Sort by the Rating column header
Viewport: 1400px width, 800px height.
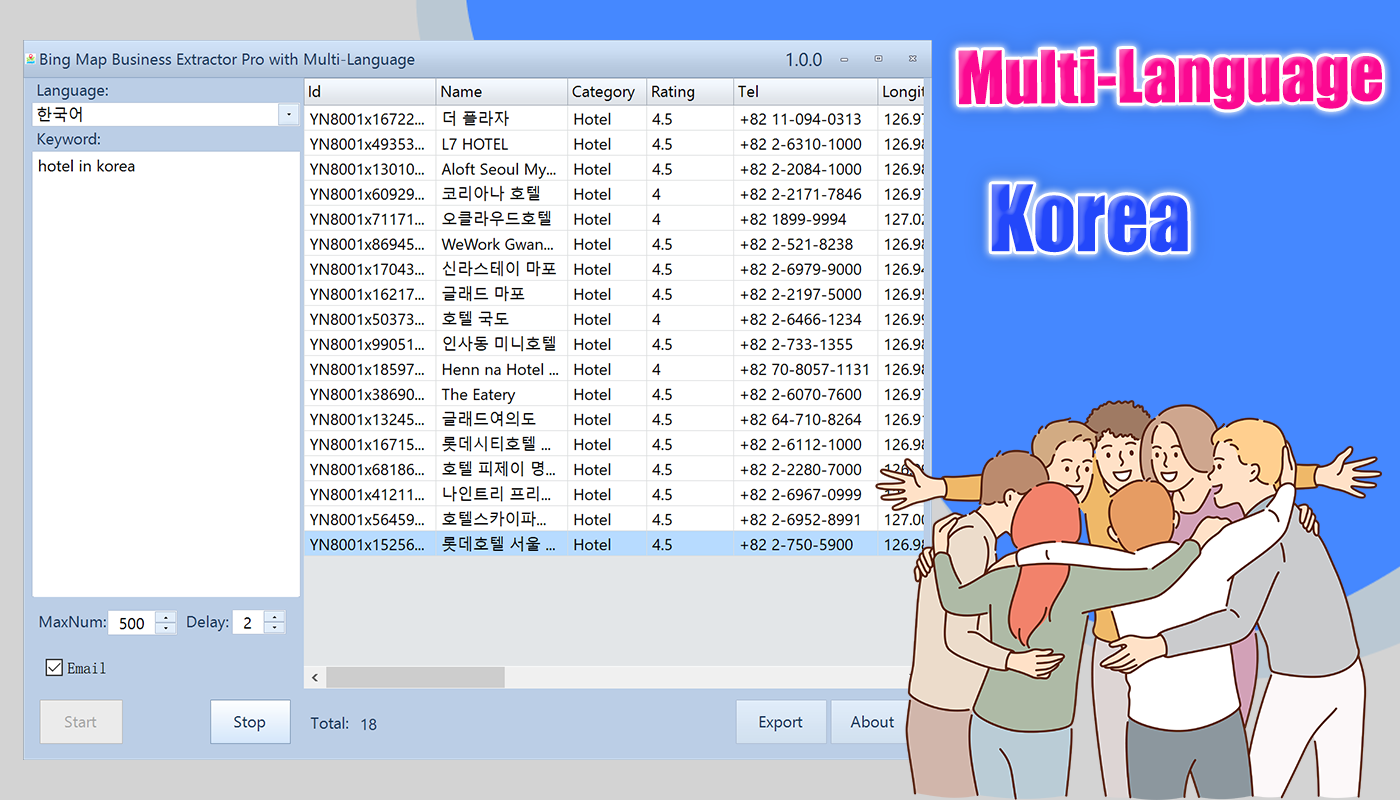[690, 92]
